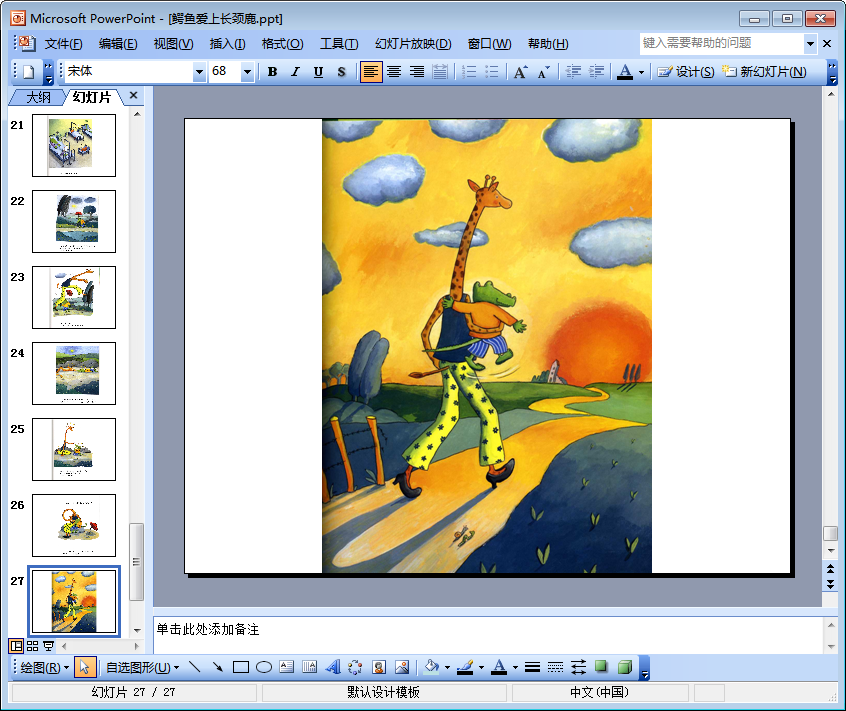846x711 pixels.
Task: Switch to slide sorter view
Action: pyautogui.click(x=32, y=646)
